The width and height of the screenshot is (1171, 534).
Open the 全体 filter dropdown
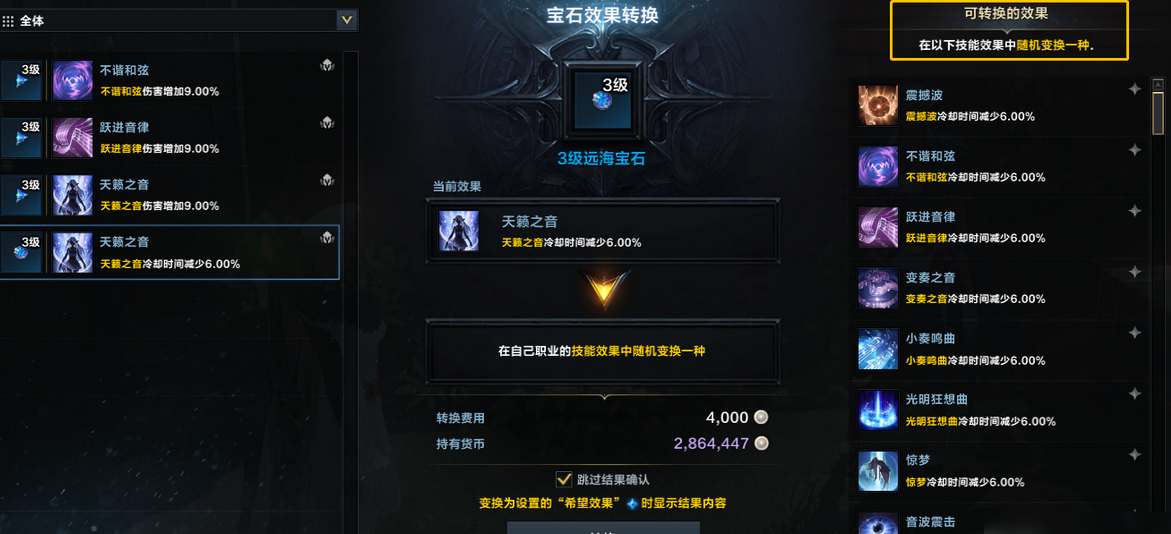178,20
